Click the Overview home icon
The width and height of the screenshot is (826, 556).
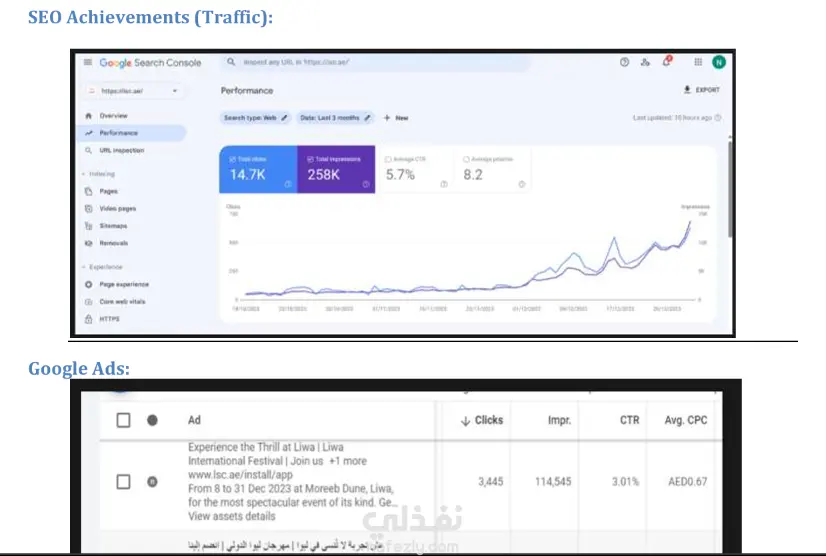[x=88, y=115]
